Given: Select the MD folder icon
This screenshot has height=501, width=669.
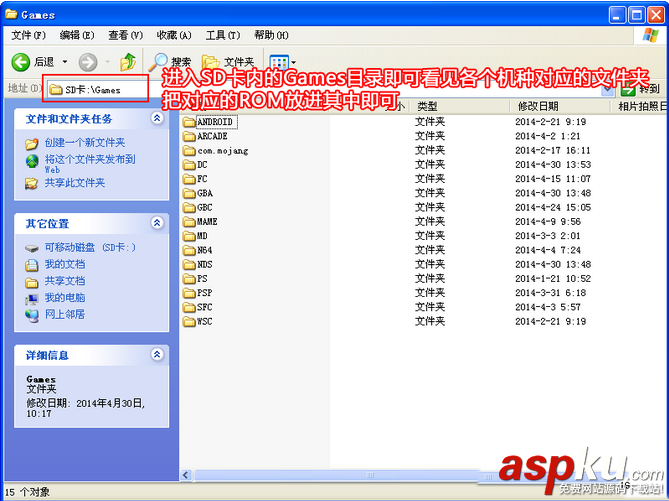Looking at the screenshot, I should point(189,236).
